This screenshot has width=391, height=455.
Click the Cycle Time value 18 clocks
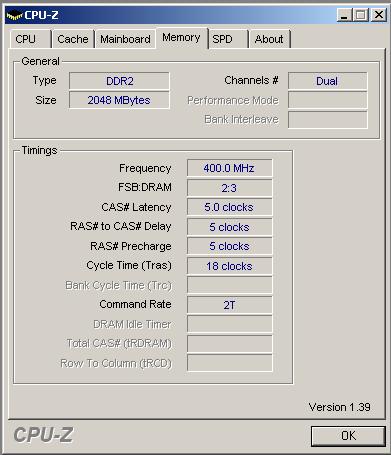(x=230, y=266)
